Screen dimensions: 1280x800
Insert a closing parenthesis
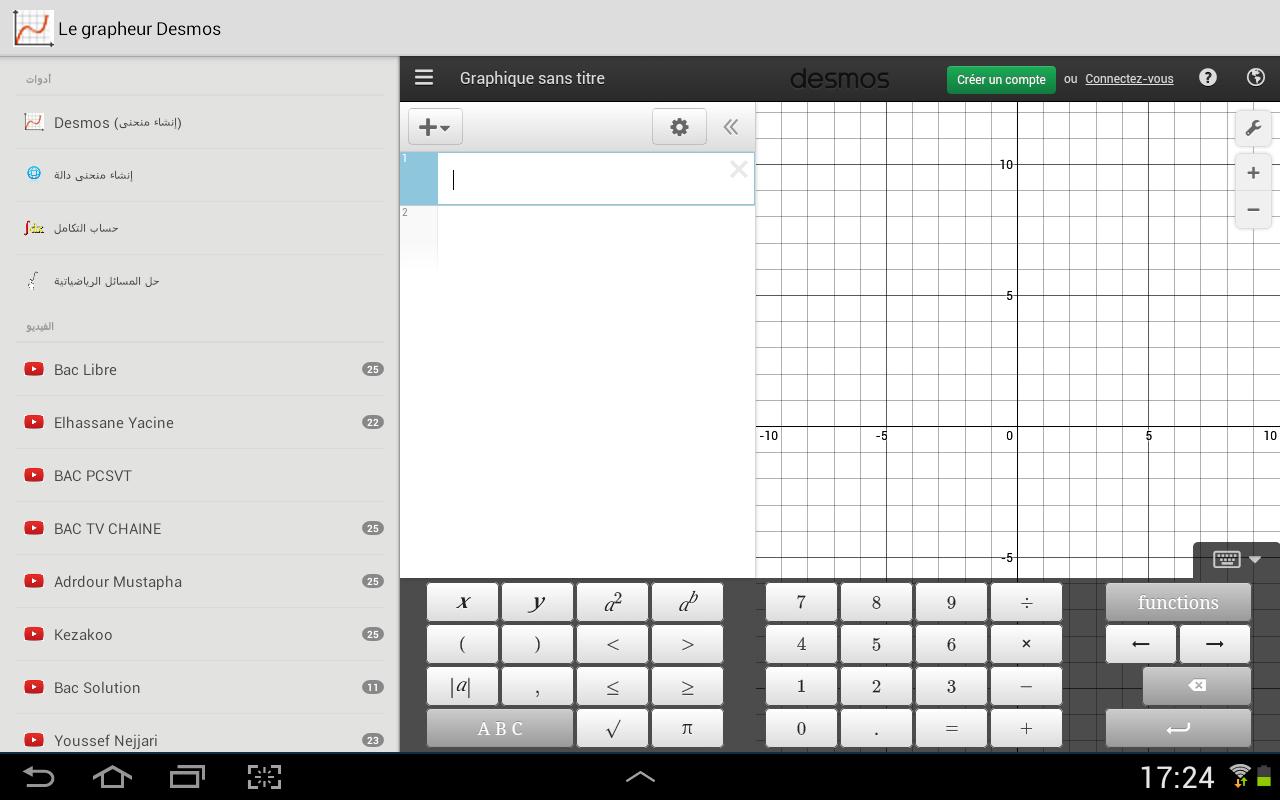pyautogui.click(x=537, y=644)
